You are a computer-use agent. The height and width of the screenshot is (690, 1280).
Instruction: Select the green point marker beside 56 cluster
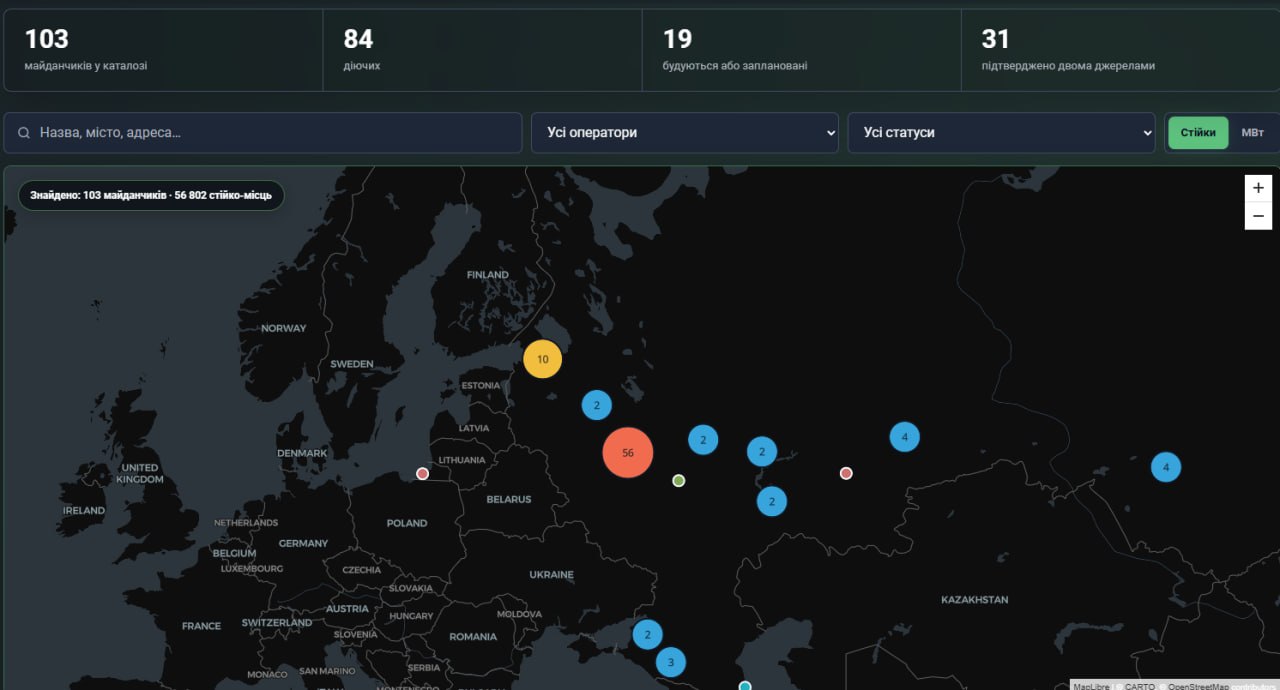(679, 481)
